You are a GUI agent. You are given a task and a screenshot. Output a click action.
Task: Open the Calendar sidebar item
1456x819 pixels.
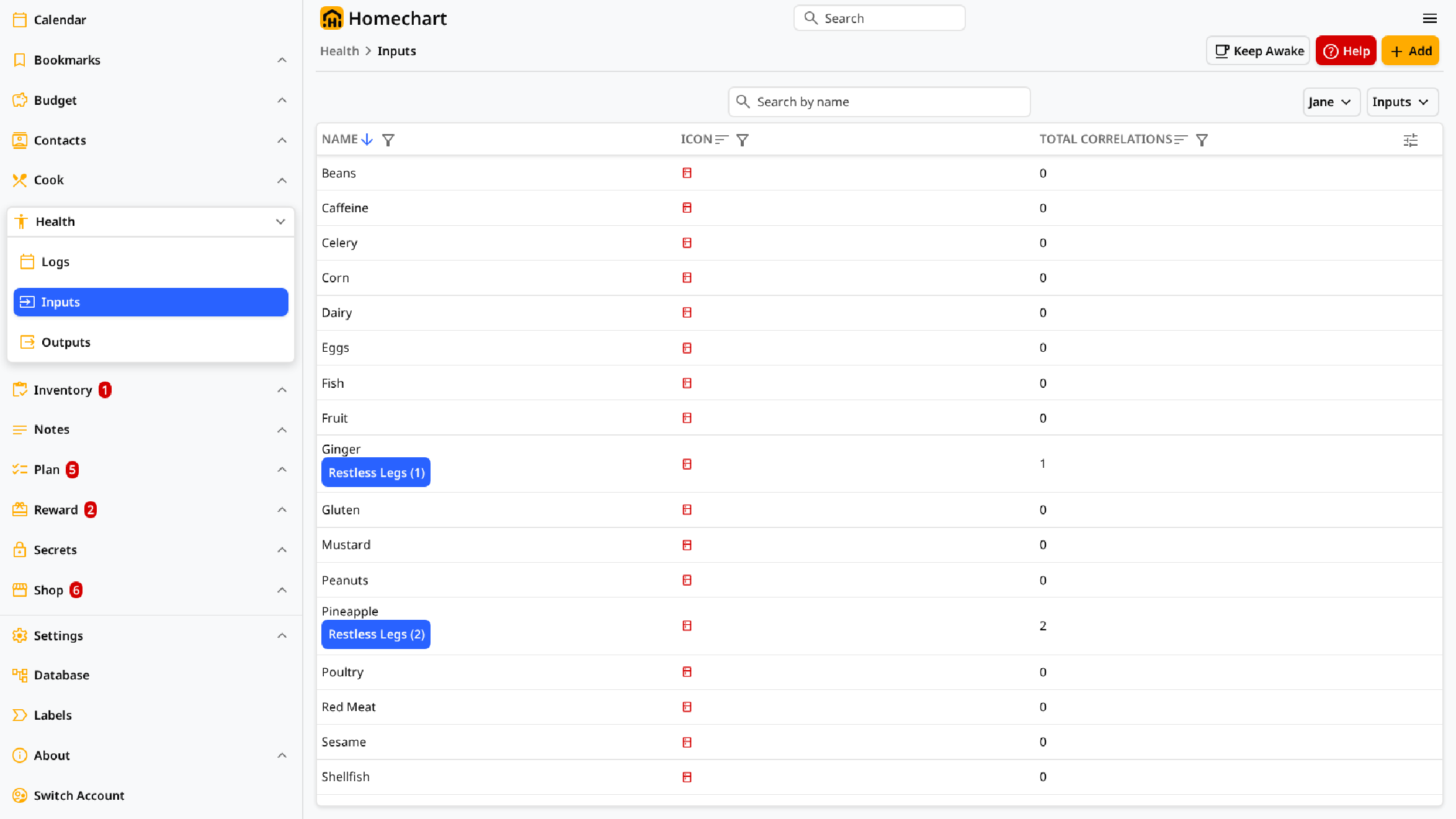(x=60, y=20)
